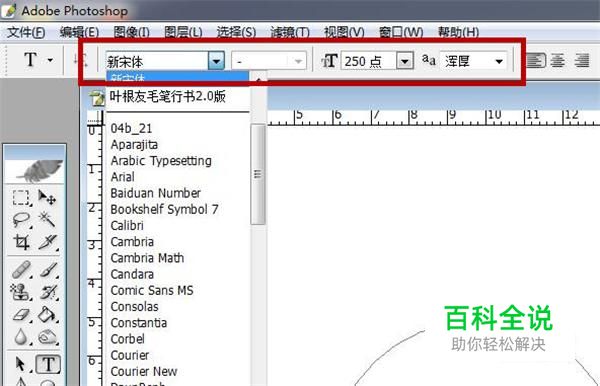The image size is (600, 386).
Task: Click the anti-aliasing aa icon
Action: tap(429, 60)
